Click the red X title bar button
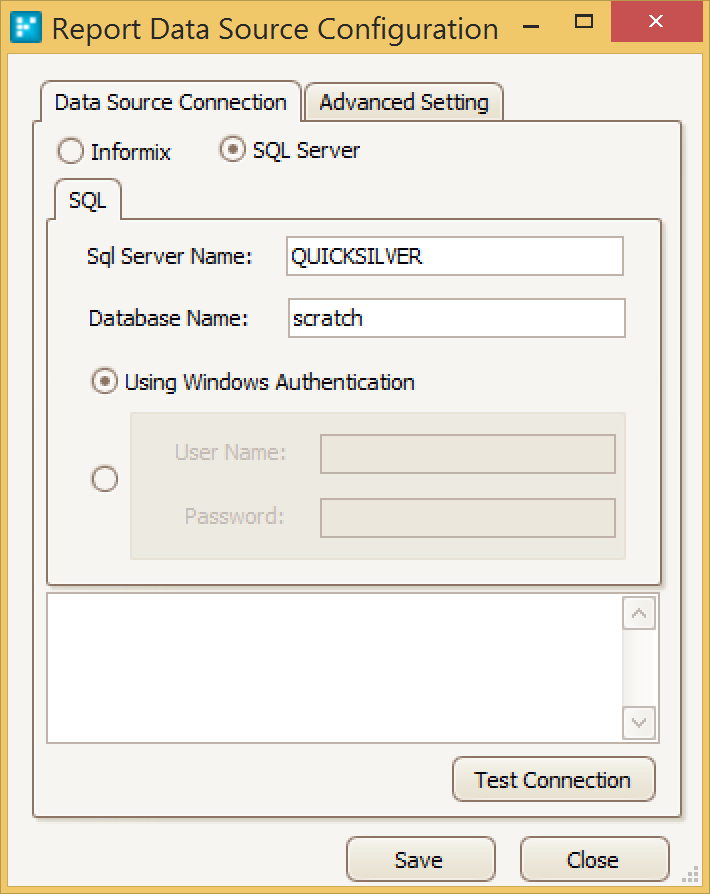This screenshot has width=710, height=894. (x=655, y=21)
